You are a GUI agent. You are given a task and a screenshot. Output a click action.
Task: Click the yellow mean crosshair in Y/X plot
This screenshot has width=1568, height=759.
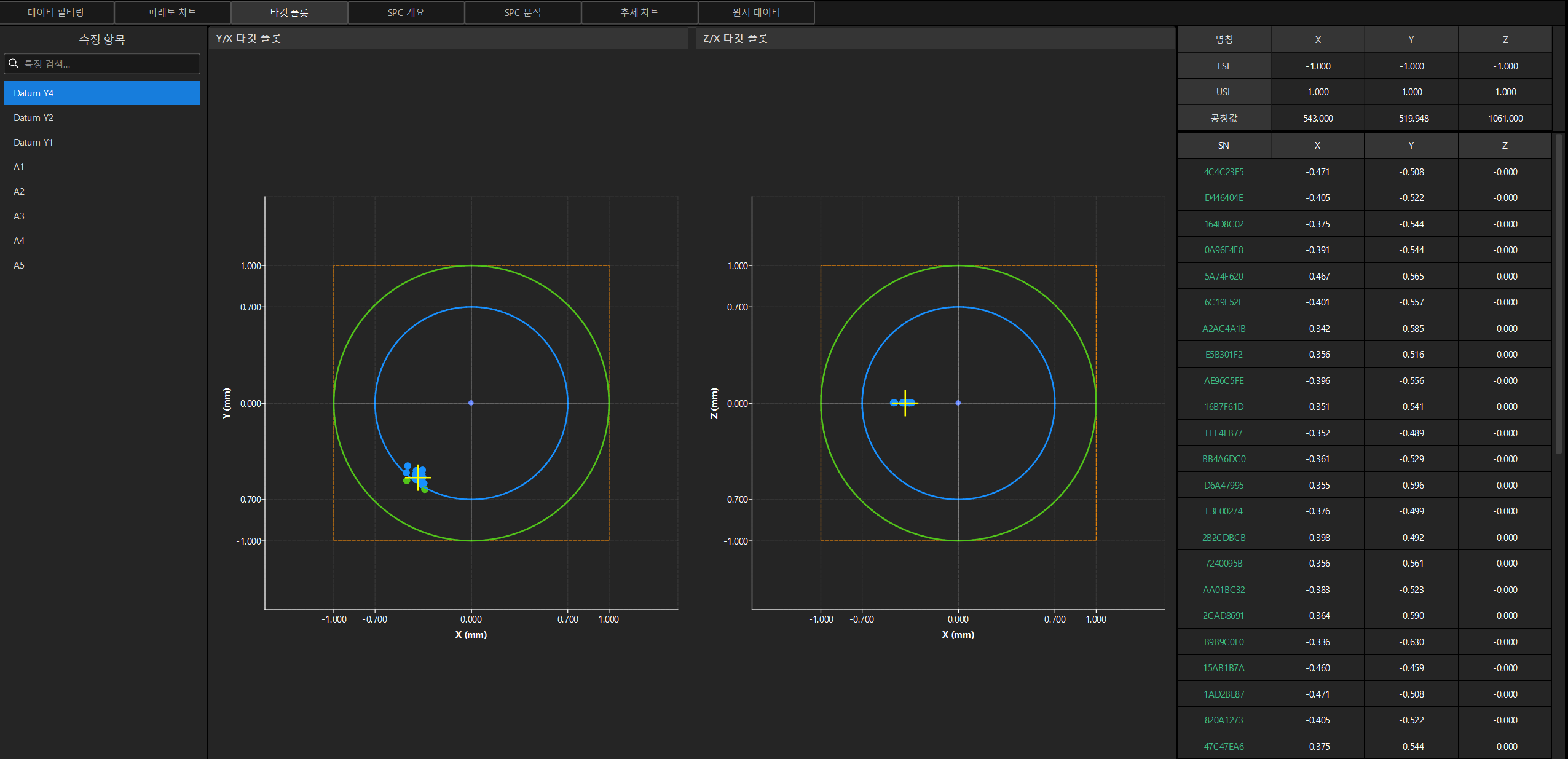point(418,478)
